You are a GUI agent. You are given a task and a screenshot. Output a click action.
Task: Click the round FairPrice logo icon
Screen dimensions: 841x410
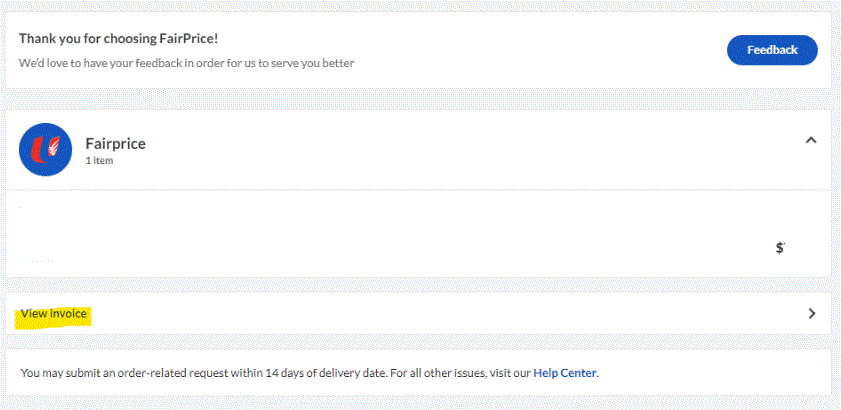click(45, 149)
